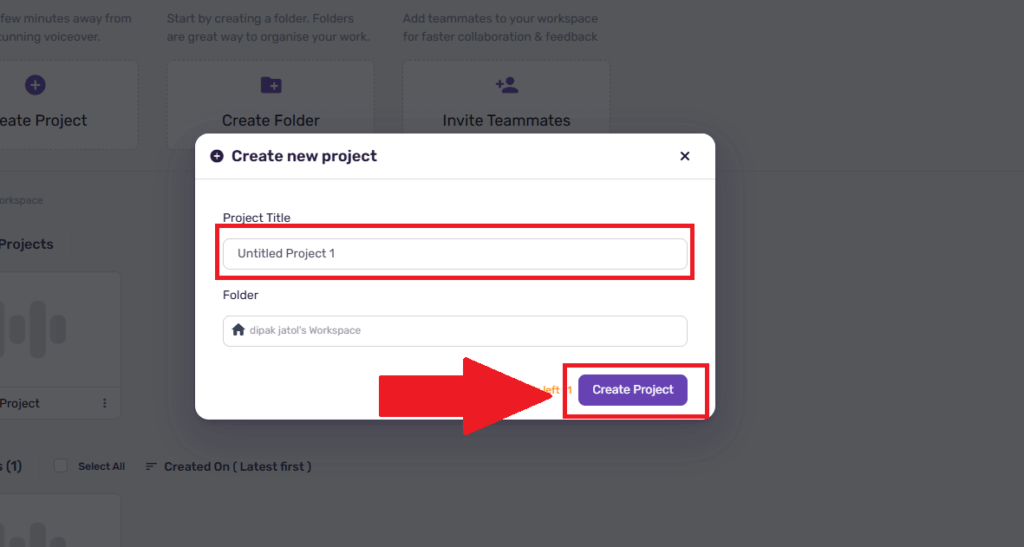1024x547 pixels.
Task: Open the project waveform thumbnail
Action: point(59,330)
